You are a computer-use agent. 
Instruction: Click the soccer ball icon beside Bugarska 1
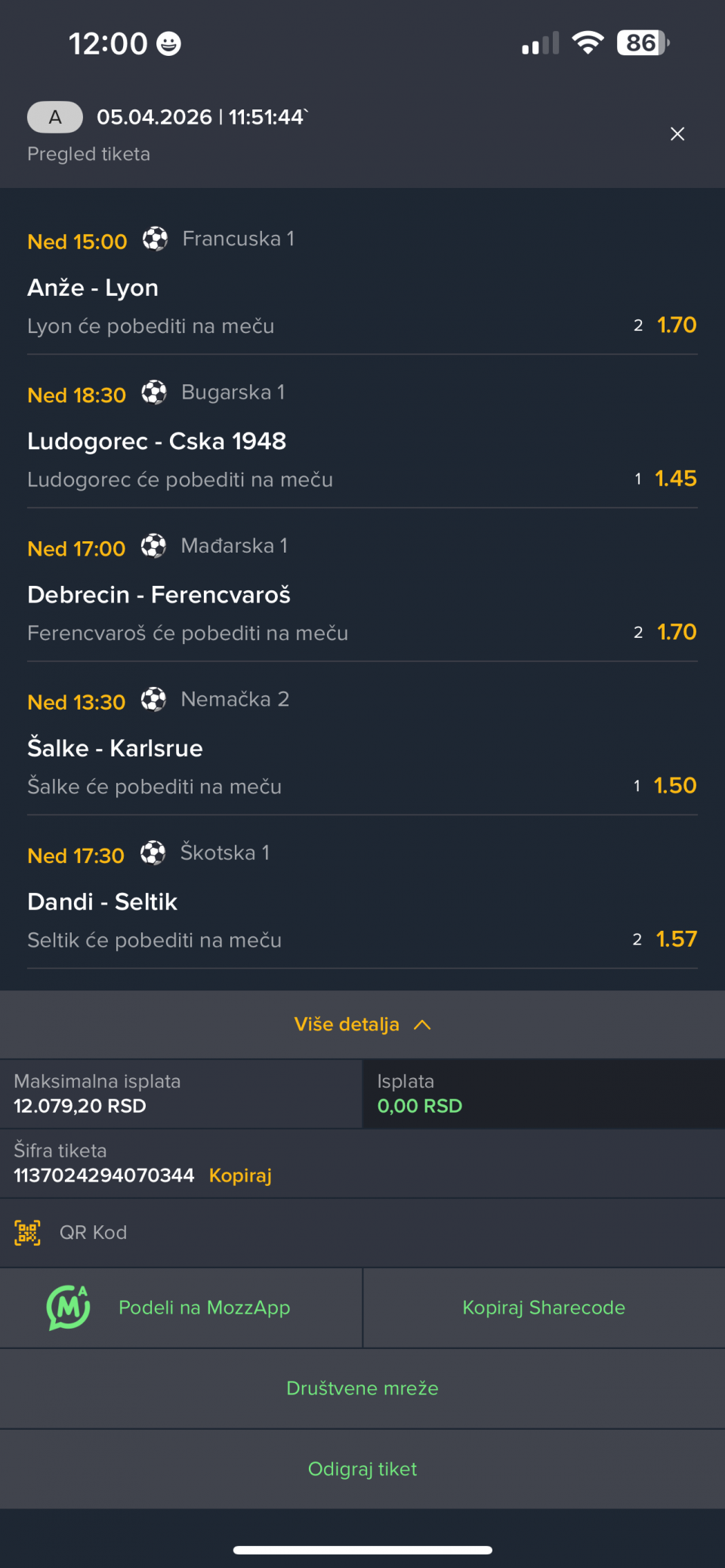154,393
